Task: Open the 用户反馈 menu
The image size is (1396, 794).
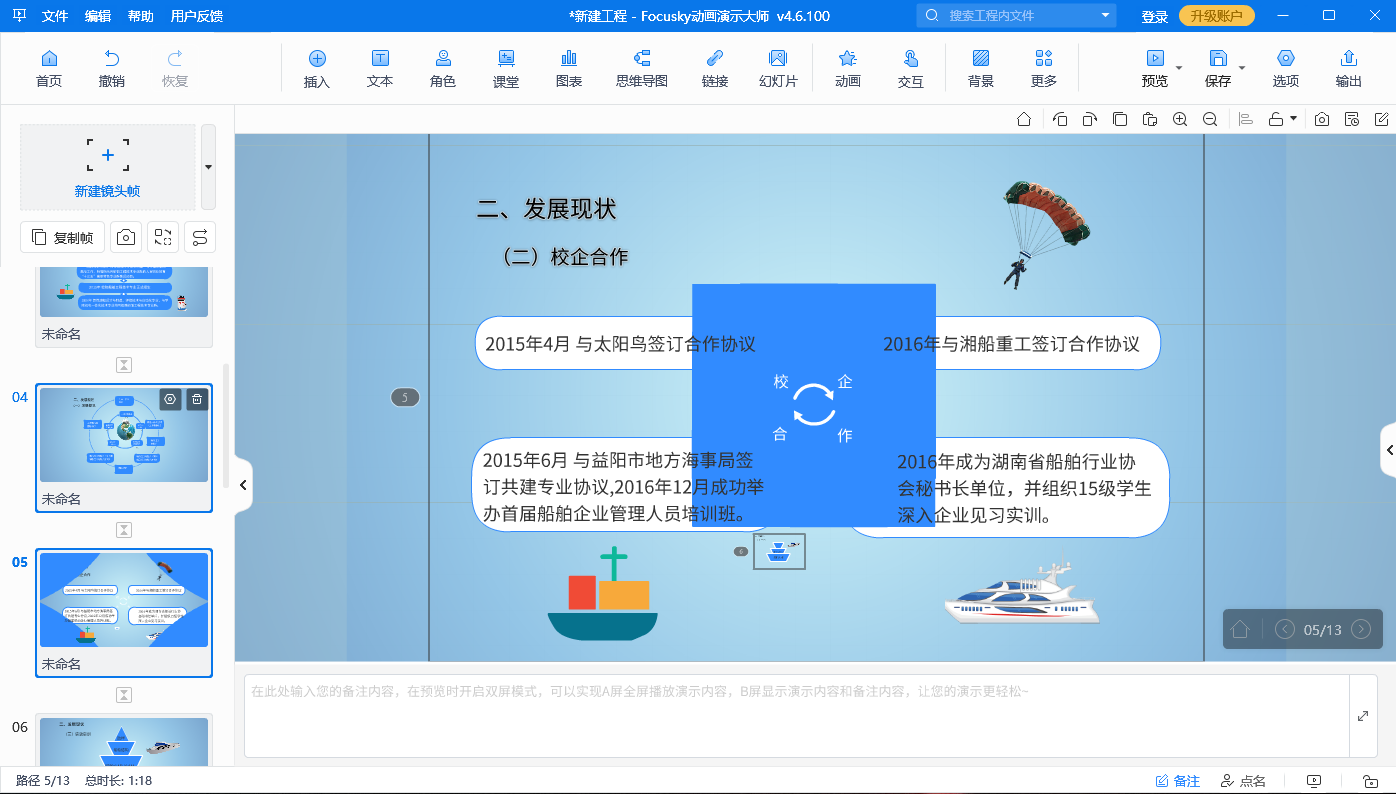Action: [x=197, y=16]
